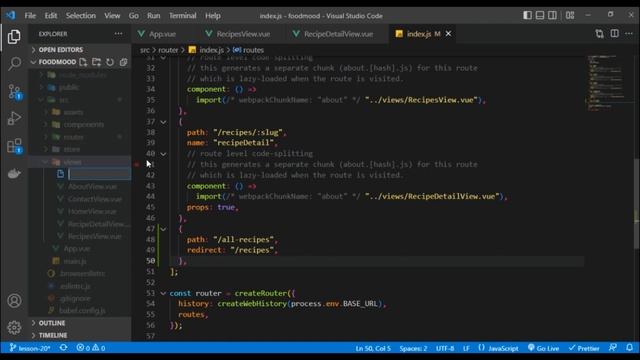Image resolution: width=640 pixels, height=360 pixels.
Task: Open Explorer more actions ellipsis
Action: 118,34
